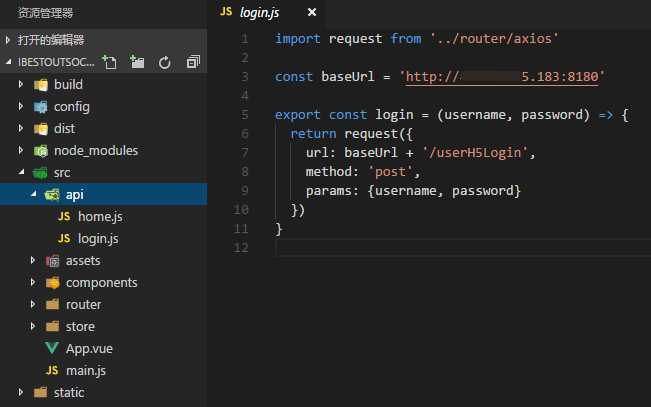This screenshot has width=651, height=407.
Task: Expand the store folder arrow
Action: click(32, 326)
